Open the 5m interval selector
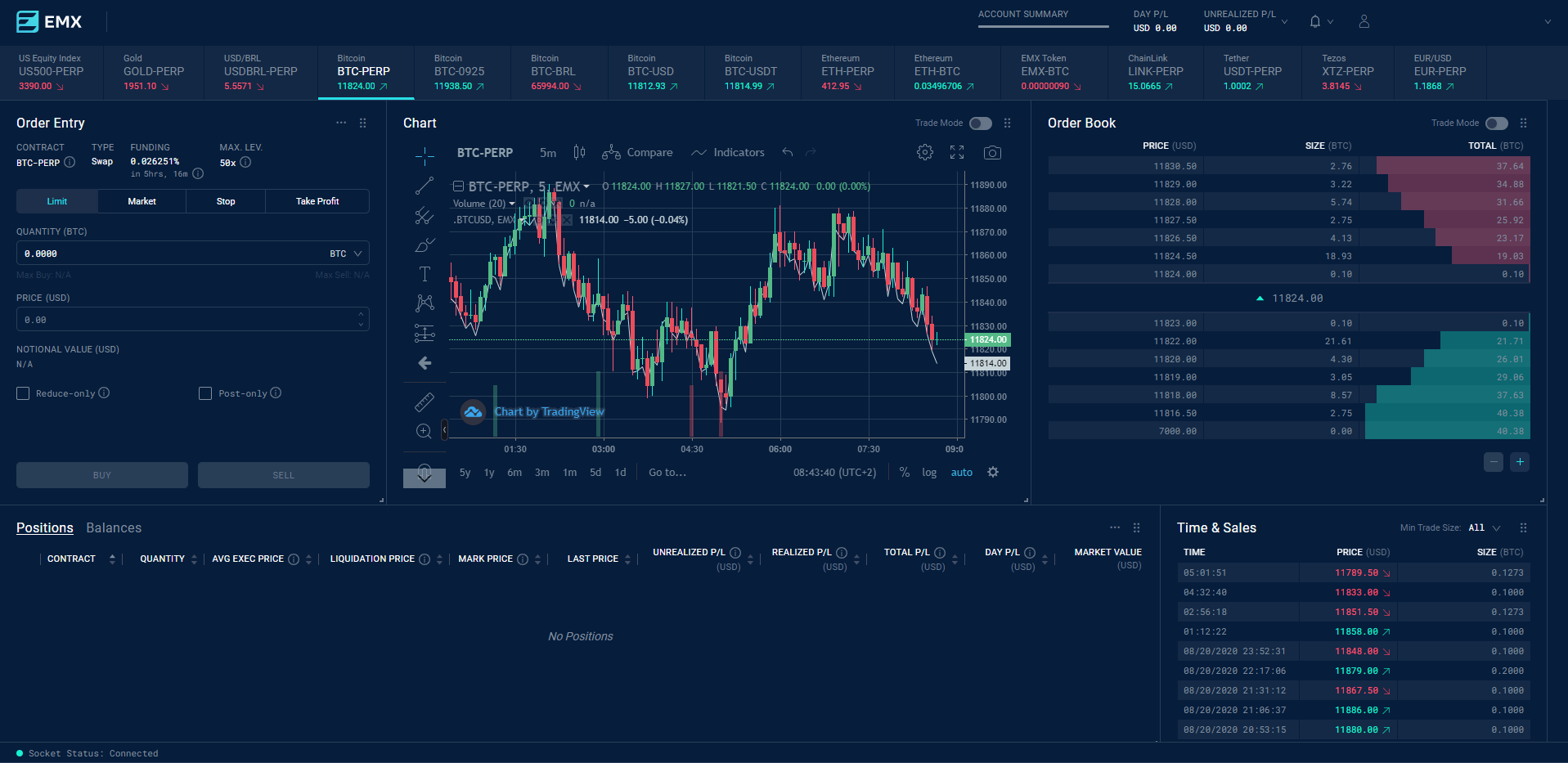 pos(548,152)
